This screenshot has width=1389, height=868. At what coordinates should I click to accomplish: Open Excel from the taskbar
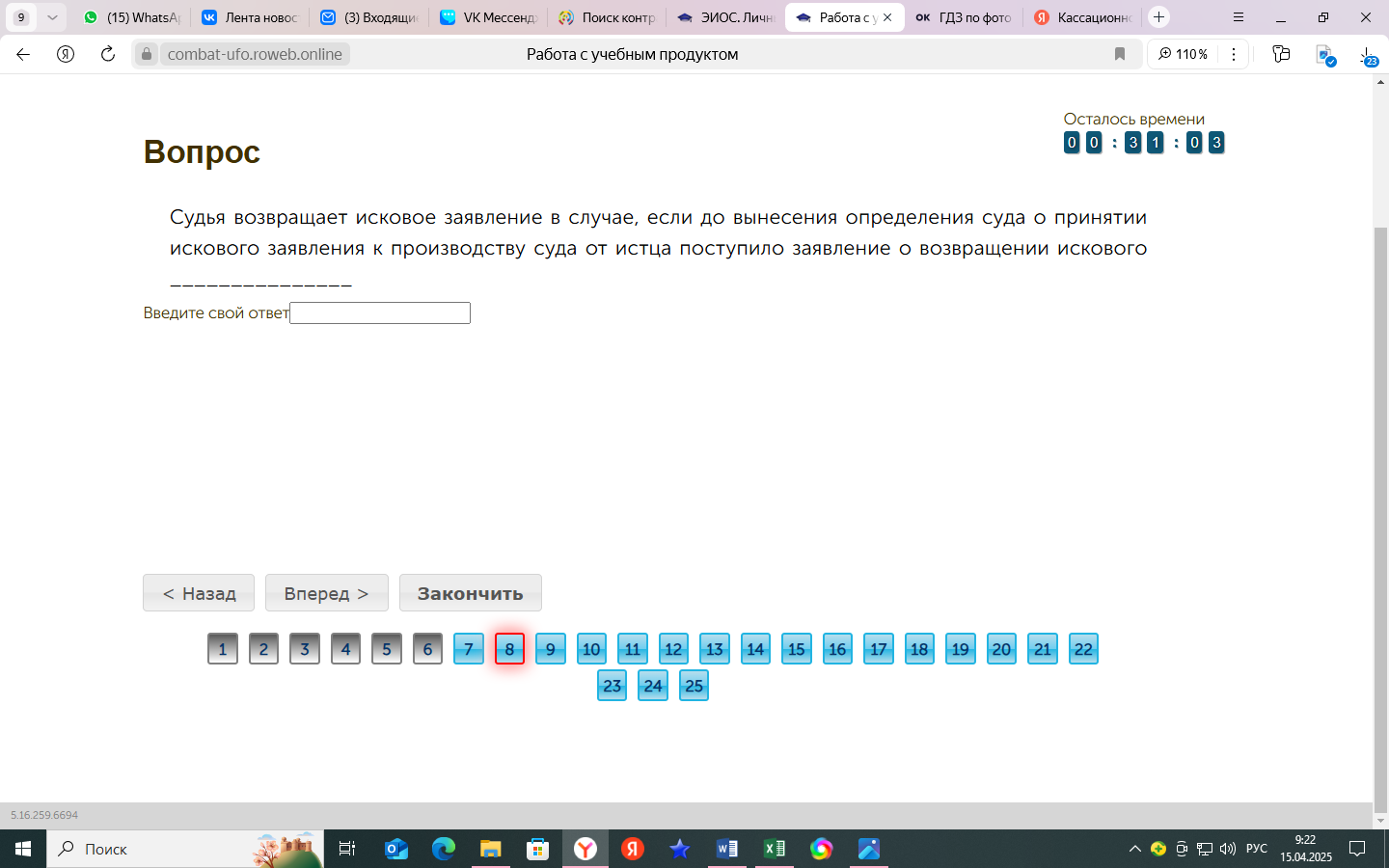tap(775, 849)
